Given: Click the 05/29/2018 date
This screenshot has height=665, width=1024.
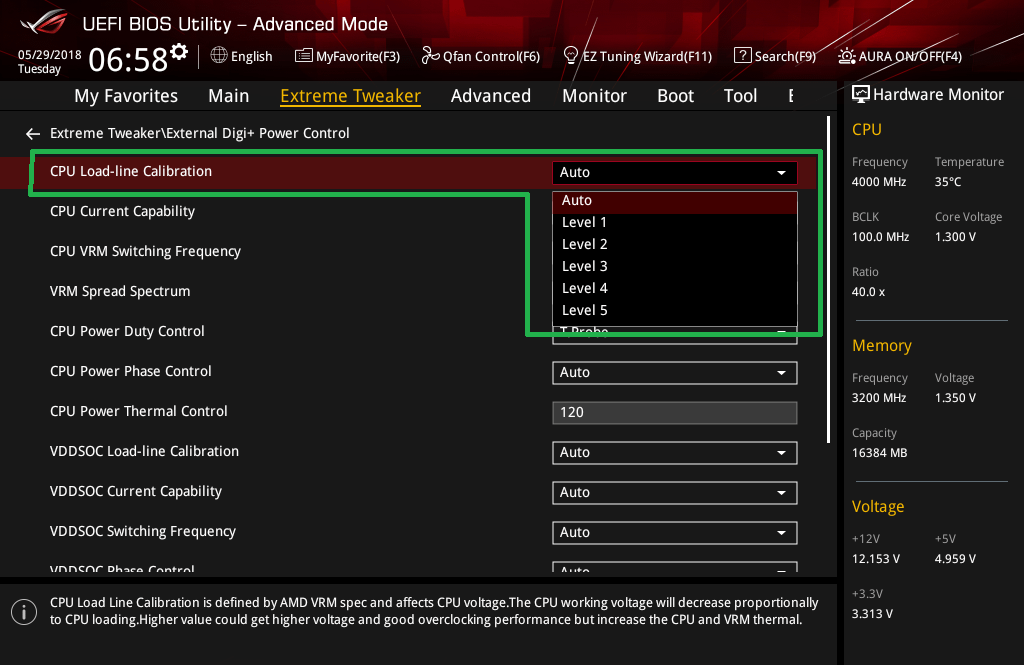Looking at the screenshot, I should coord(50,55).
